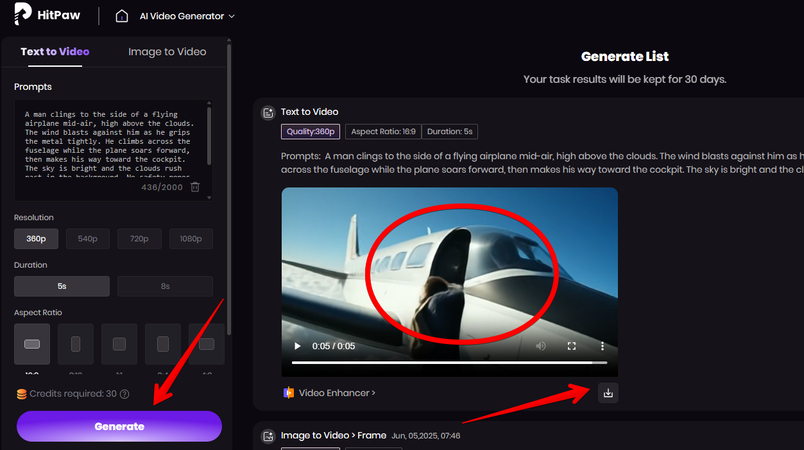Select the fifth aspect ratio option
The image size is (804, 450).
pyautogui.click(x=207, y=344)
